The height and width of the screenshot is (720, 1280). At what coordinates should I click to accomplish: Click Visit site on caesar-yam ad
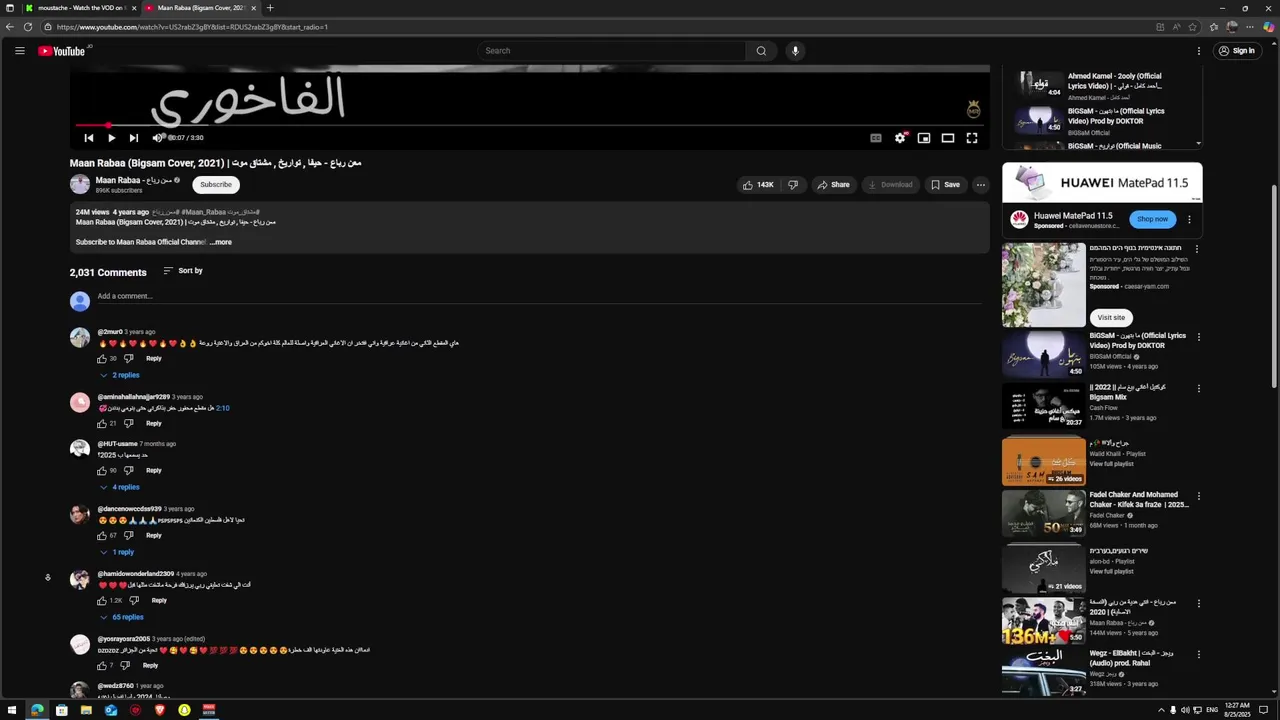tap(1111, 317)
